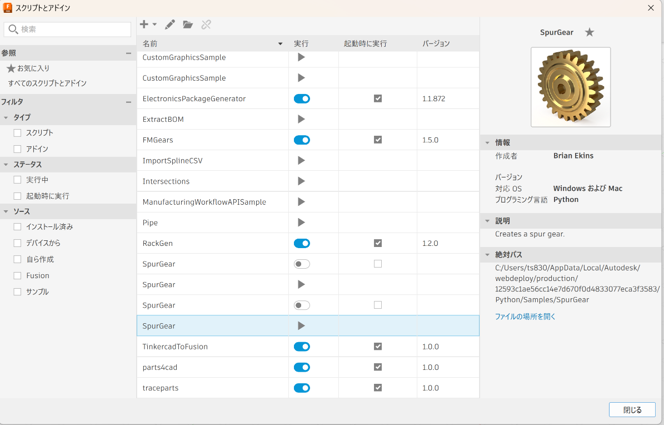Collapse the 絶対パス details section
The image size is (664, 425).
click(x=487, y=254)
